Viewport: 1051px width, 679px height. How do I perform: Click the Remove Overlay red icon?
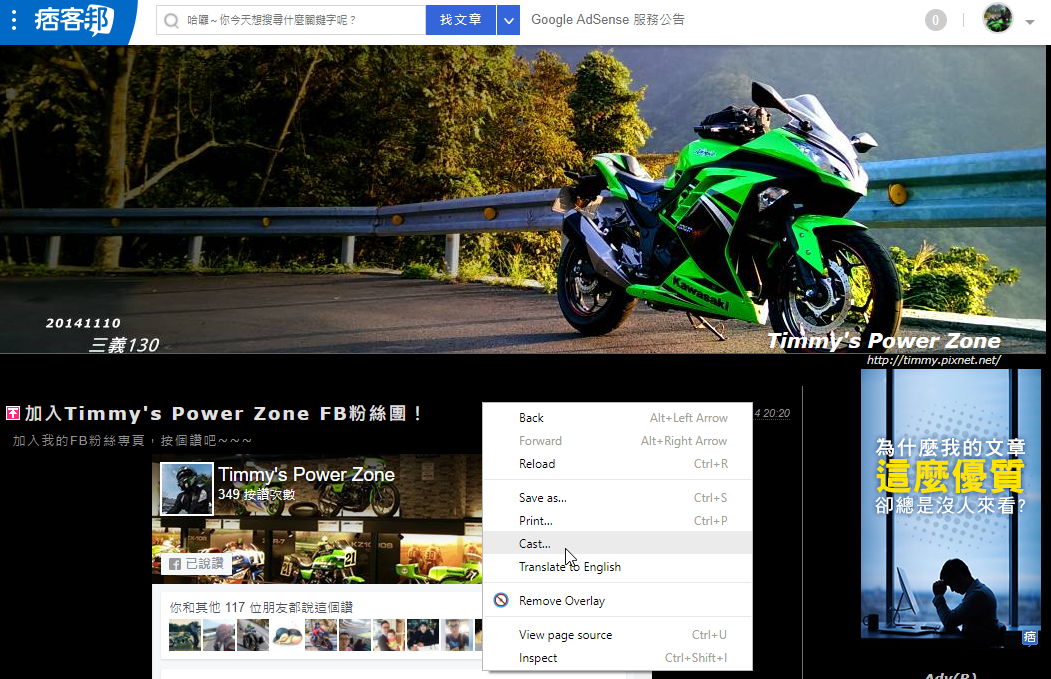click(501, 600)
